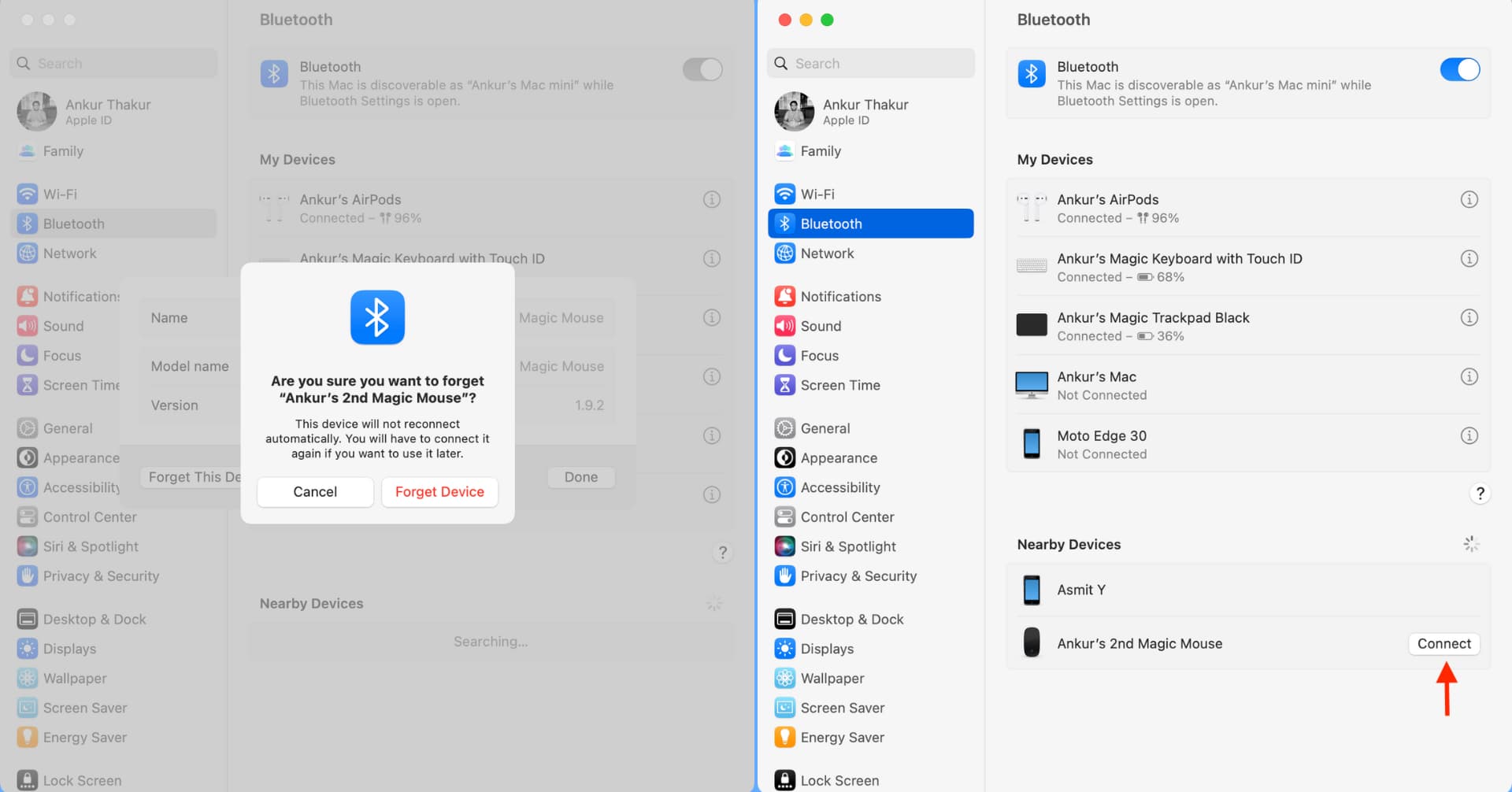
Task: Open Sound settings in right sidebar
Action: [870, 326]
